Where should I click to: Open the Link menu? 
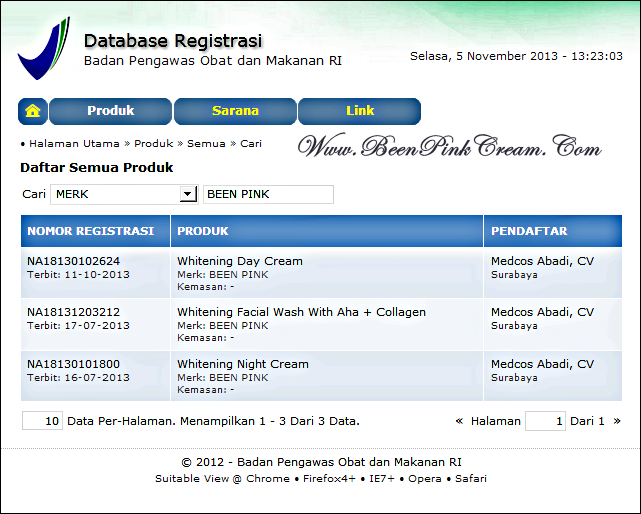click(x=360, y=111)
